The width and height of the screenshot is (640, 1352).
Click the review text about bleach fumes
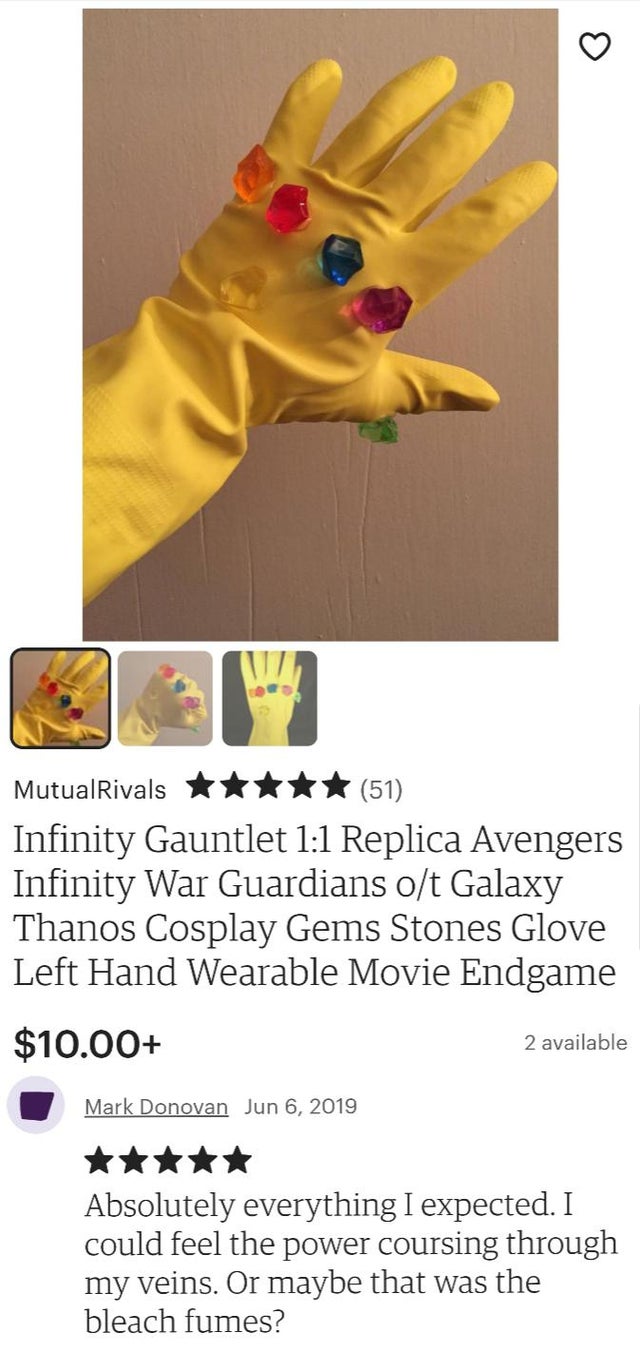(x=350, y=1263)
